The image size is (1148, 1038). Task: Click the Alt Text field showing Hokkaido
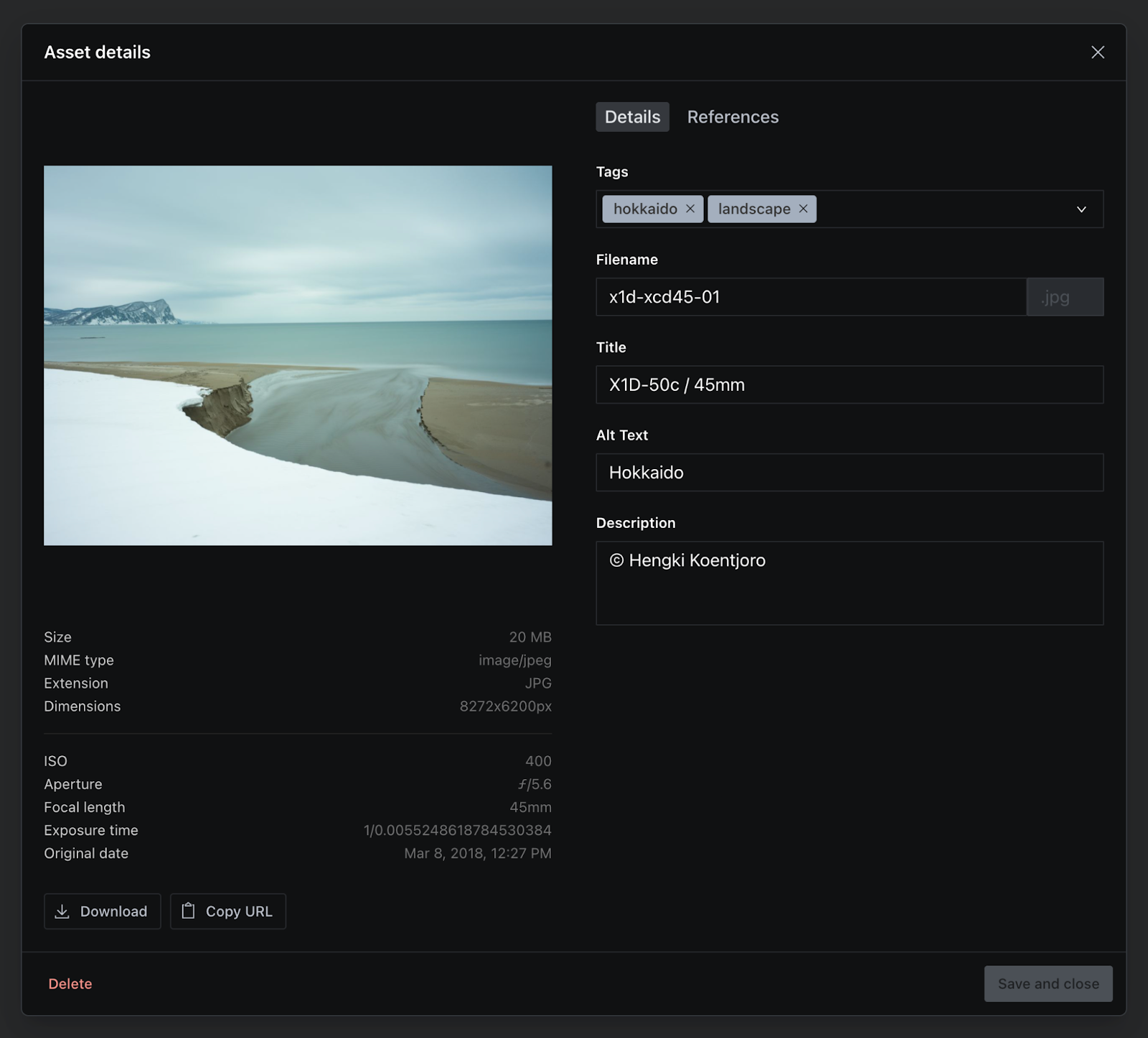(x=850, y=472)
